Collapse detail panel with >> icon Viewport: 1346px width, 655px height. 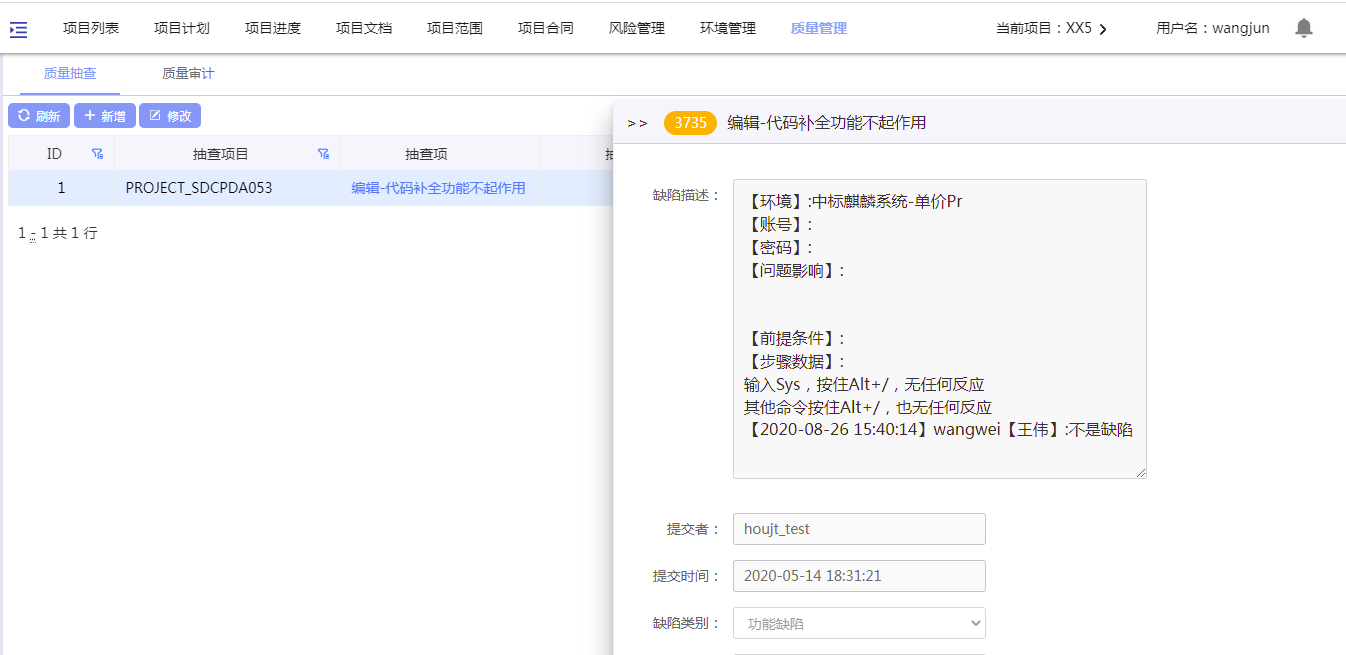coord(637,123)
